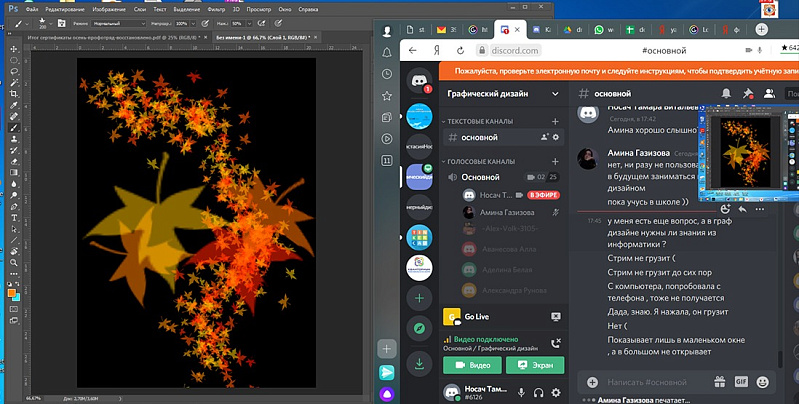The image size is (799, 404).
Task: Click the foreground orange color swatch
Action: tap(11, 293)
